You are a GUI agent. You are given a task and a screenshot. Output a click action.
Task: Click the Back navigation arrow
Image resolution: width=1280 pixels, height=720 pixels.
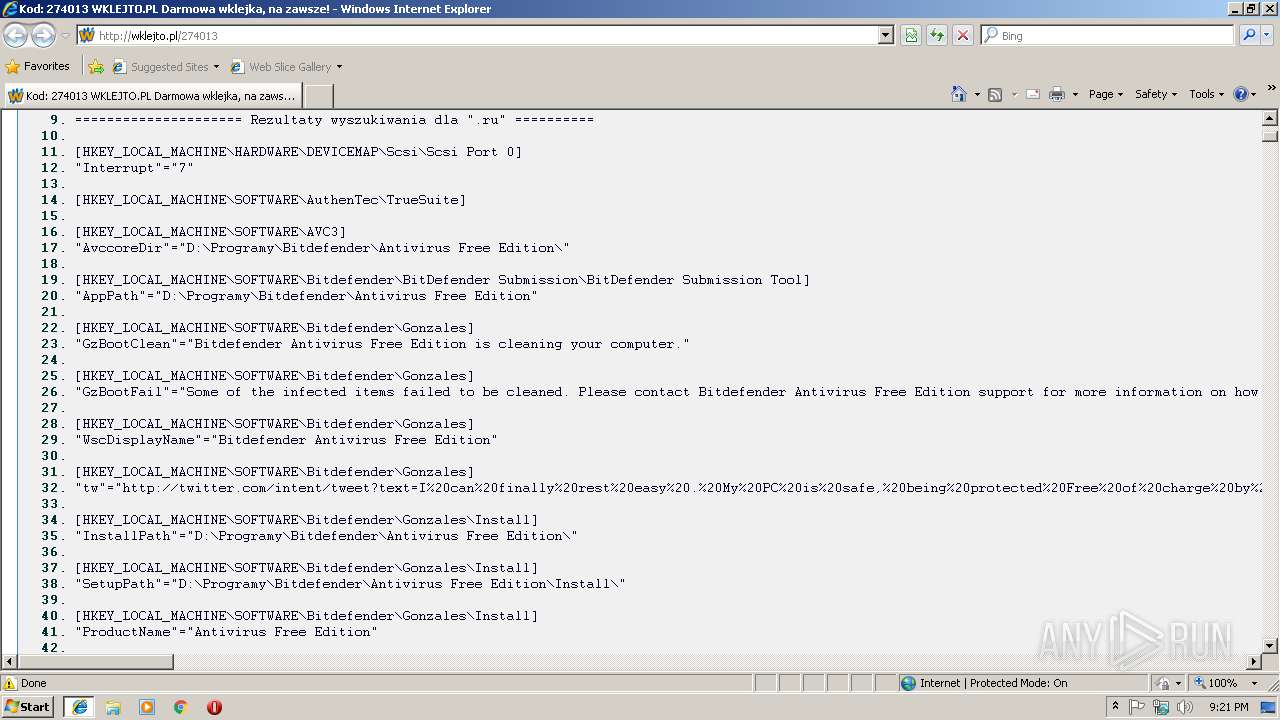[x=15, y=35]
